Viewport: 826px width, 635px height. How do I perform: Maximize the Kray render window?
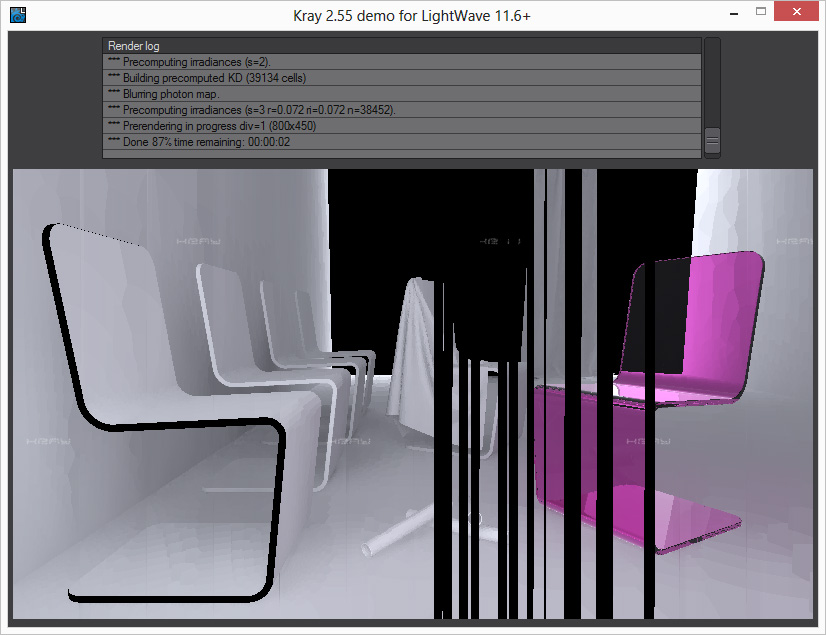pos(762,12)
